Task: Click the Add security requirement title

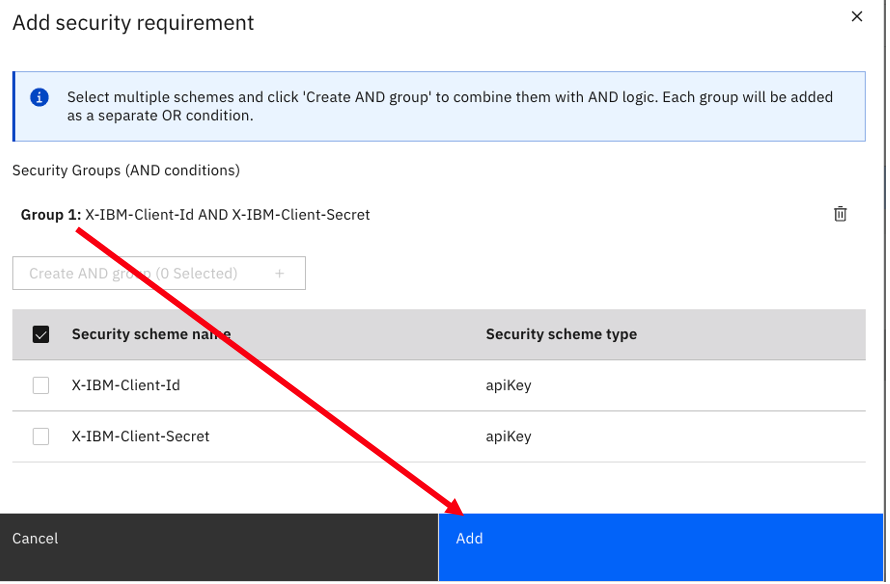Action: tap(133, 23)
